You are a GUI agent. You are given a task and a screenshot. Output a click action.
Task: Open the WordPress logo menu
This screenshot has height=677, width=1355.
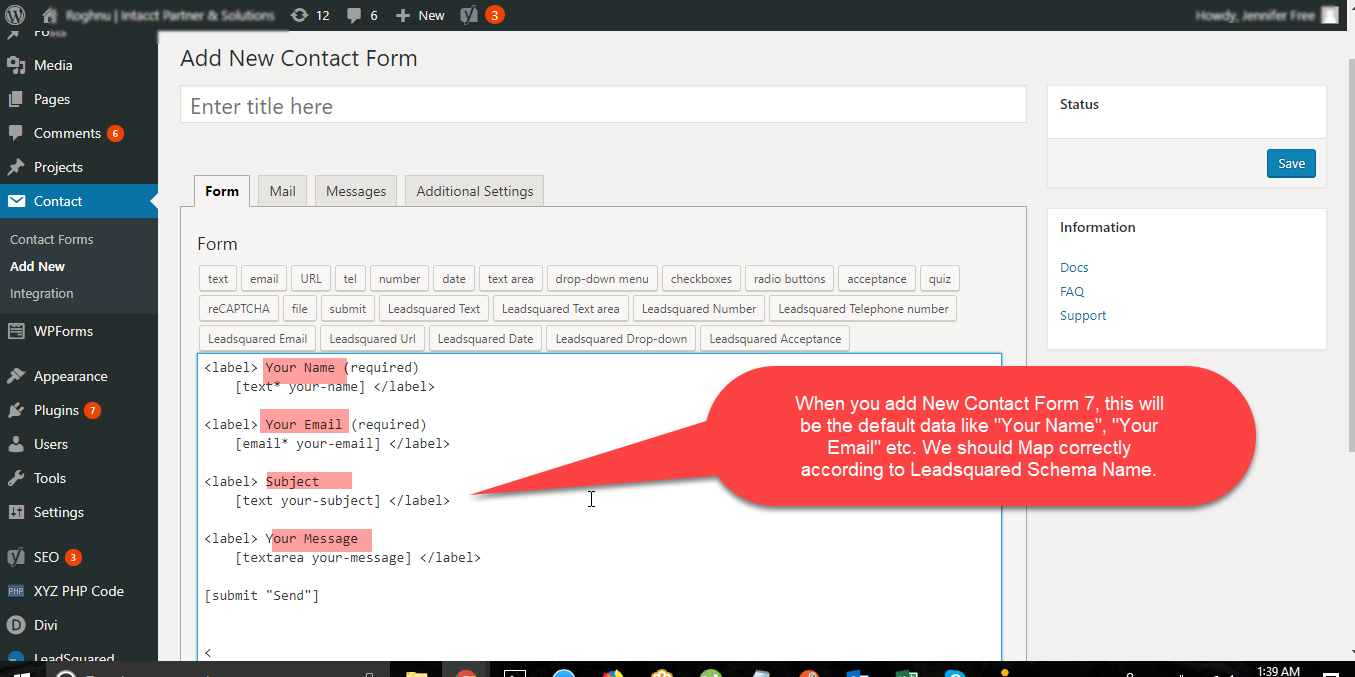15,15
